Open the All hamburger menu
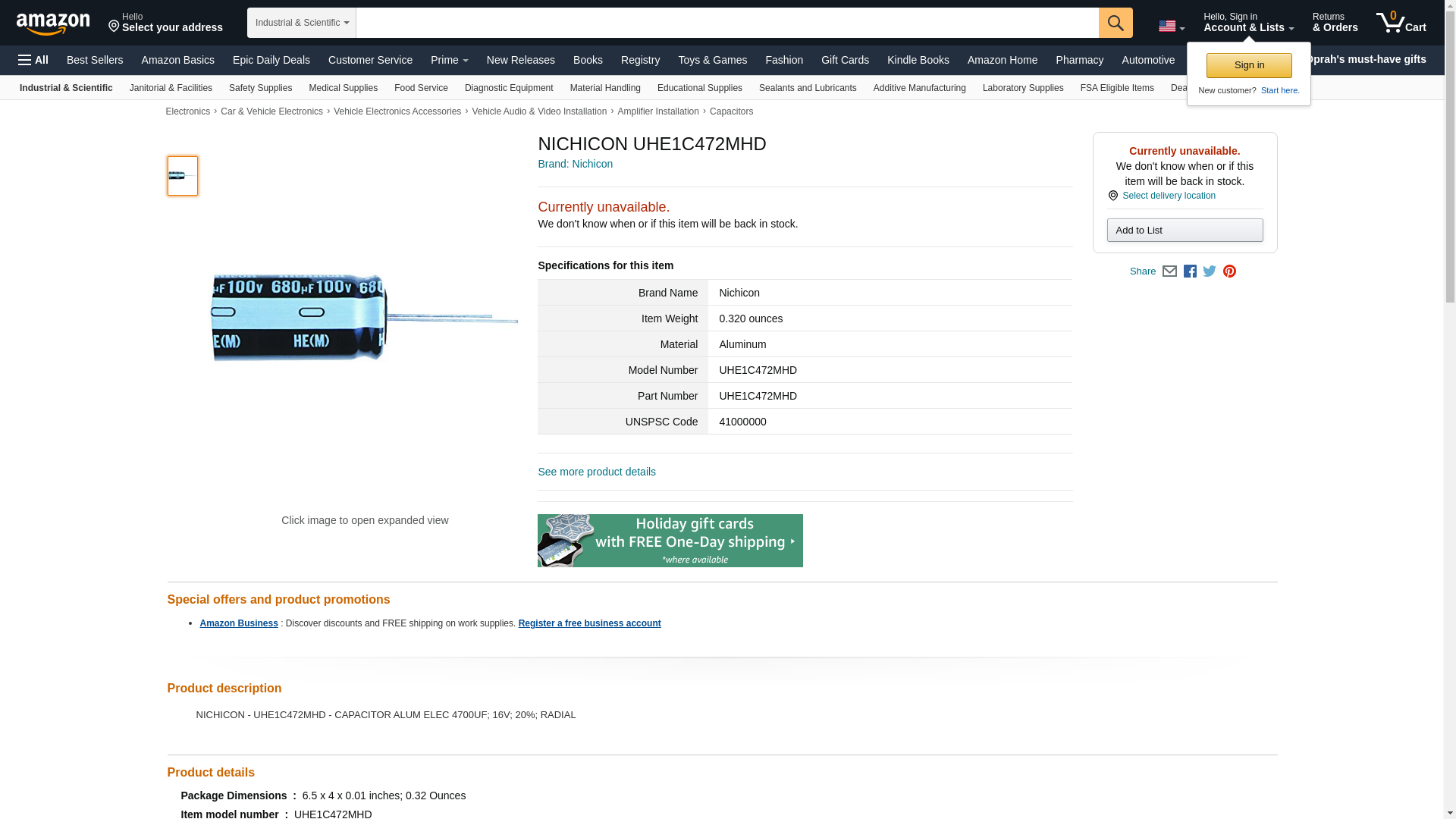 pos(33,60)
